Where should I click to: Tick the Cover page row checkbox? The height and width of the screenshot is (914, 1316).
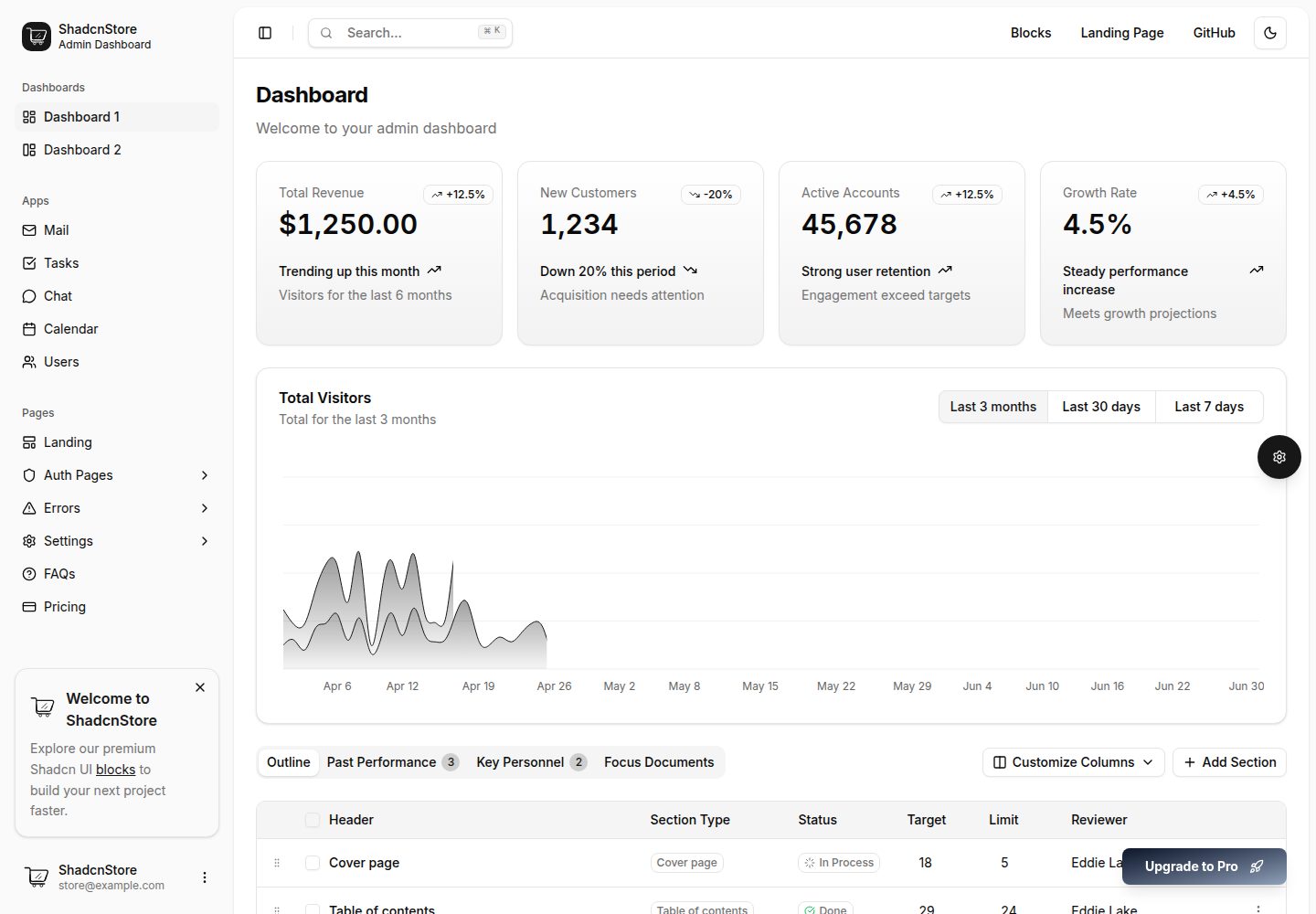[313, 863]
